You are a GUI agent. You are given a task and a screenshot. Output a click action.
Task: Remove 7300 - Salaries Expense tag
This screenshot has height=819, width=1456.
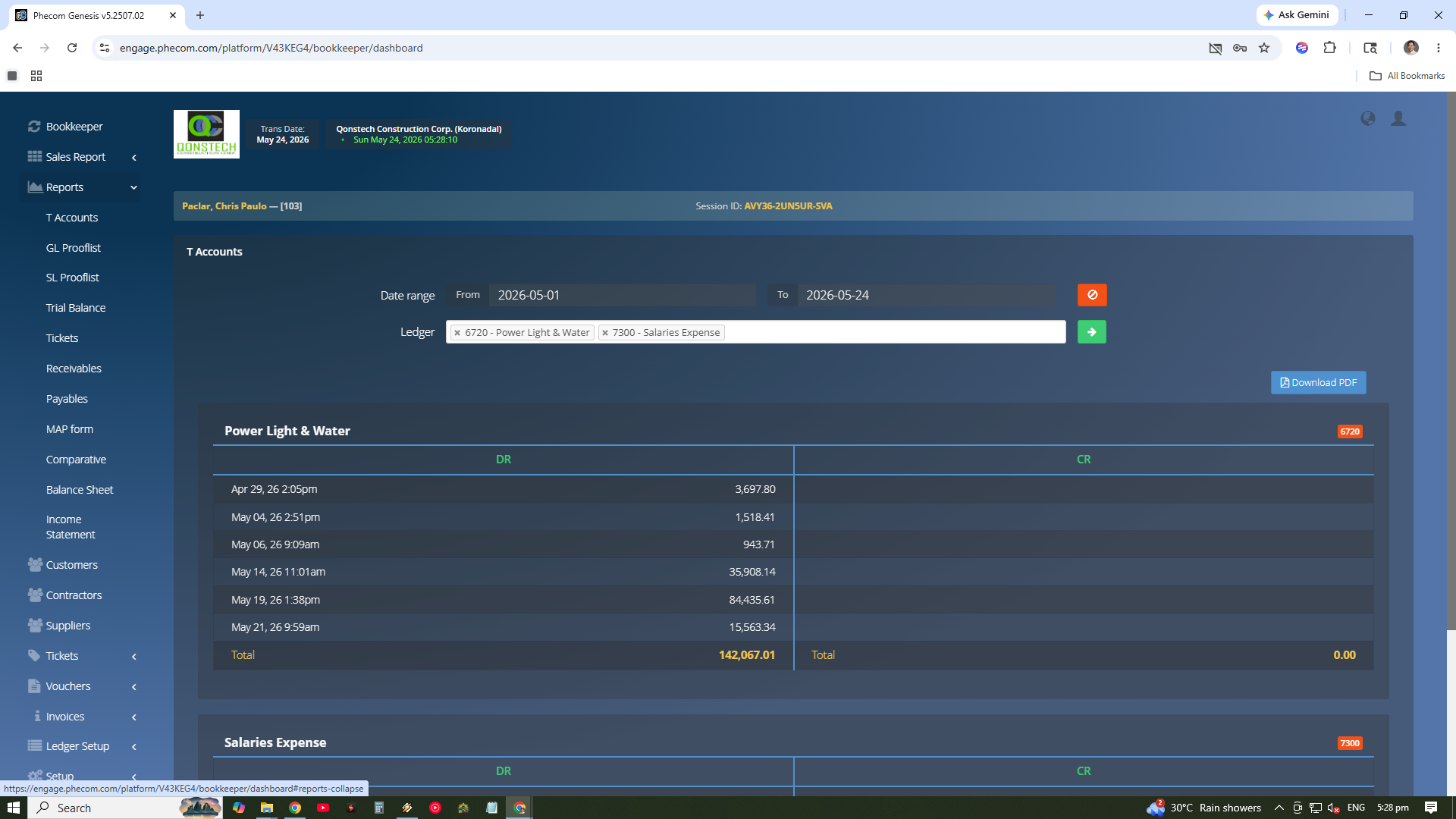[x=605, y=333]
